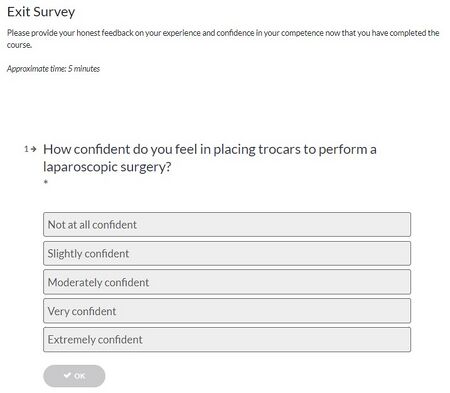Screen dimensions: 450x393
Task: Click the 'Approximate time: 5 minutes' text
Action: coord(53,69)
